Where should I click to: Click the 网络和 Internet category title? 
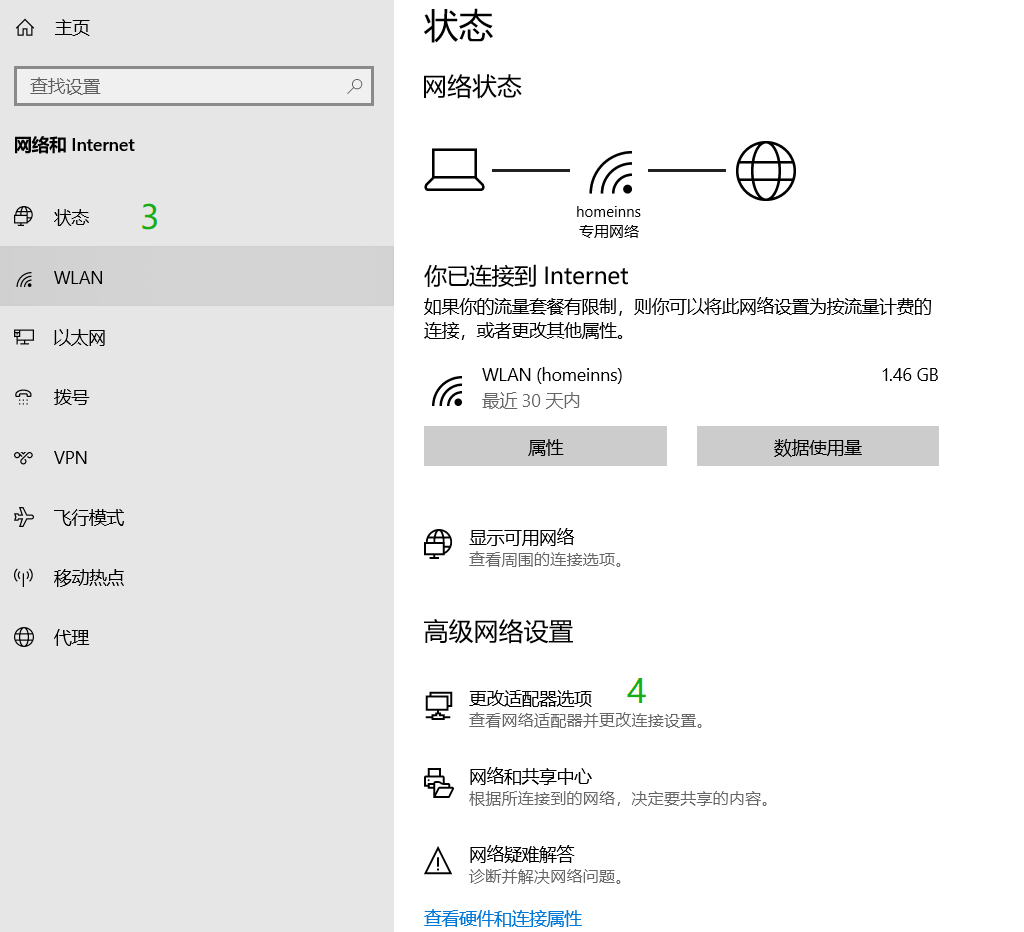point(74,144)
